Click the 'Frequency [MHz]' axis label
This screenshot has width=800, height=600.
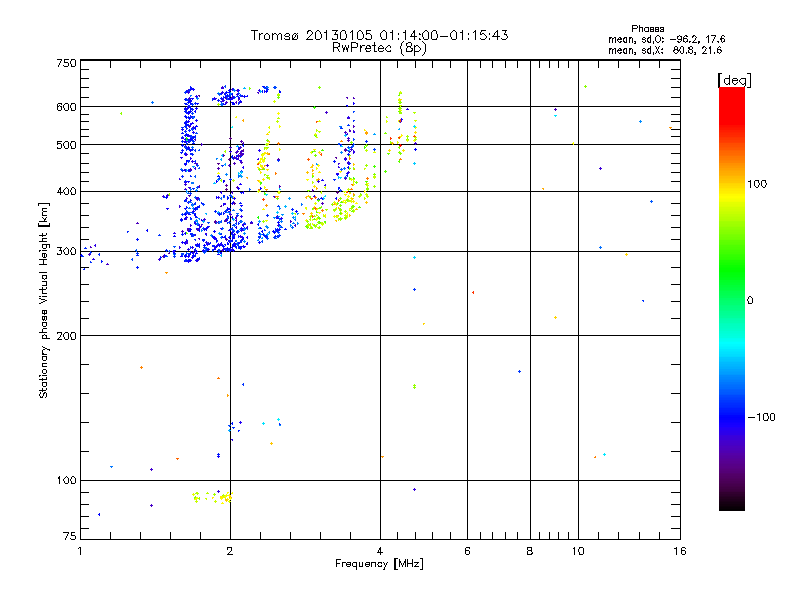tap(379, 564)
